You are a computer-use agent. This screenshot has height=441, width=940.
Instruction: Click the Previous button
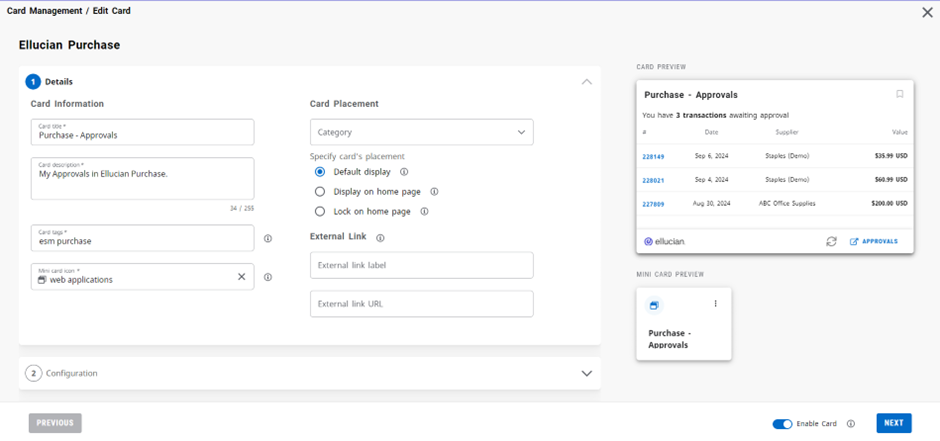pos(55,423)
